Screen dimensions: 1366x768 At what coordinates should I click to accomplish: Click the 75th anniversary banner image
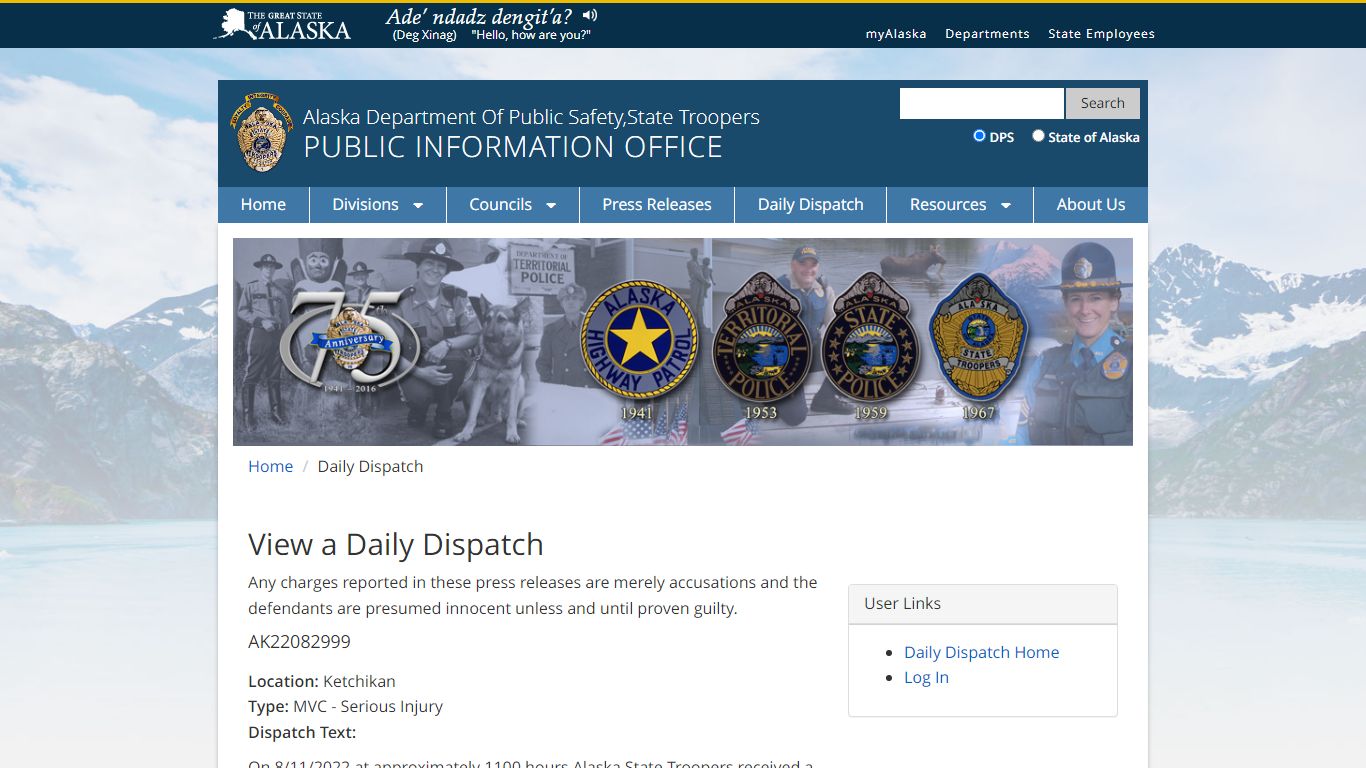(683, 342)
